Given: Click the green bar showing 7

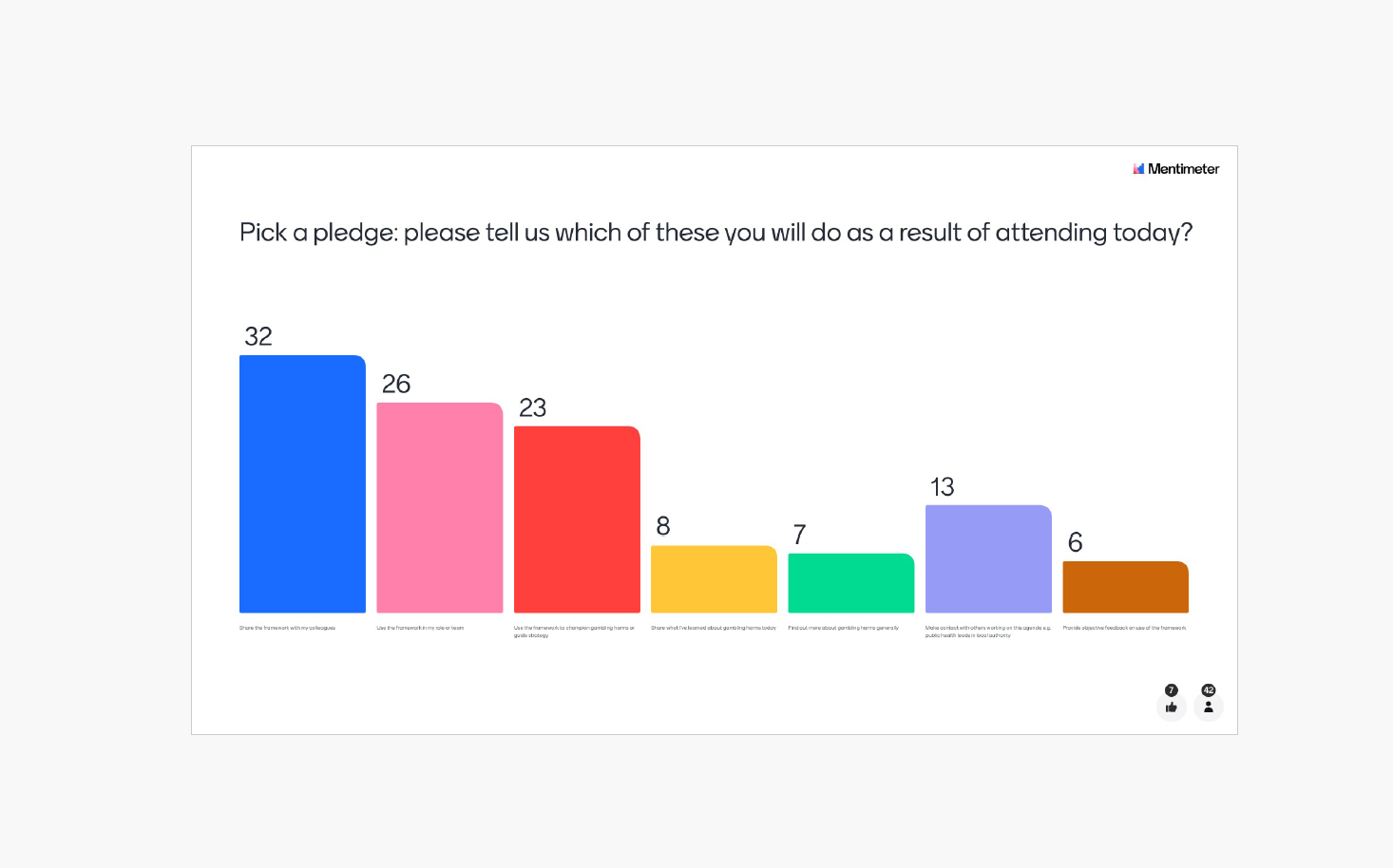Looking at the screenshot, I should pos(850,583).
